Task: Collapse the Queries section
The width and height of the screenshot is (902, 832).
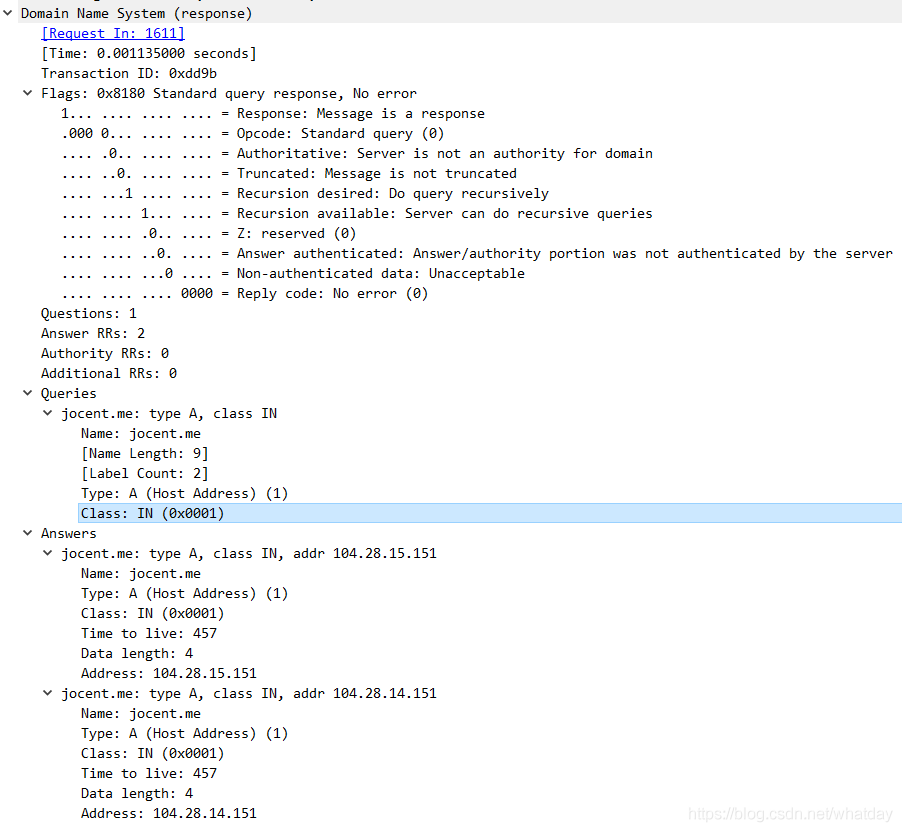Action: pyautogui.click(x=28, y=393)
